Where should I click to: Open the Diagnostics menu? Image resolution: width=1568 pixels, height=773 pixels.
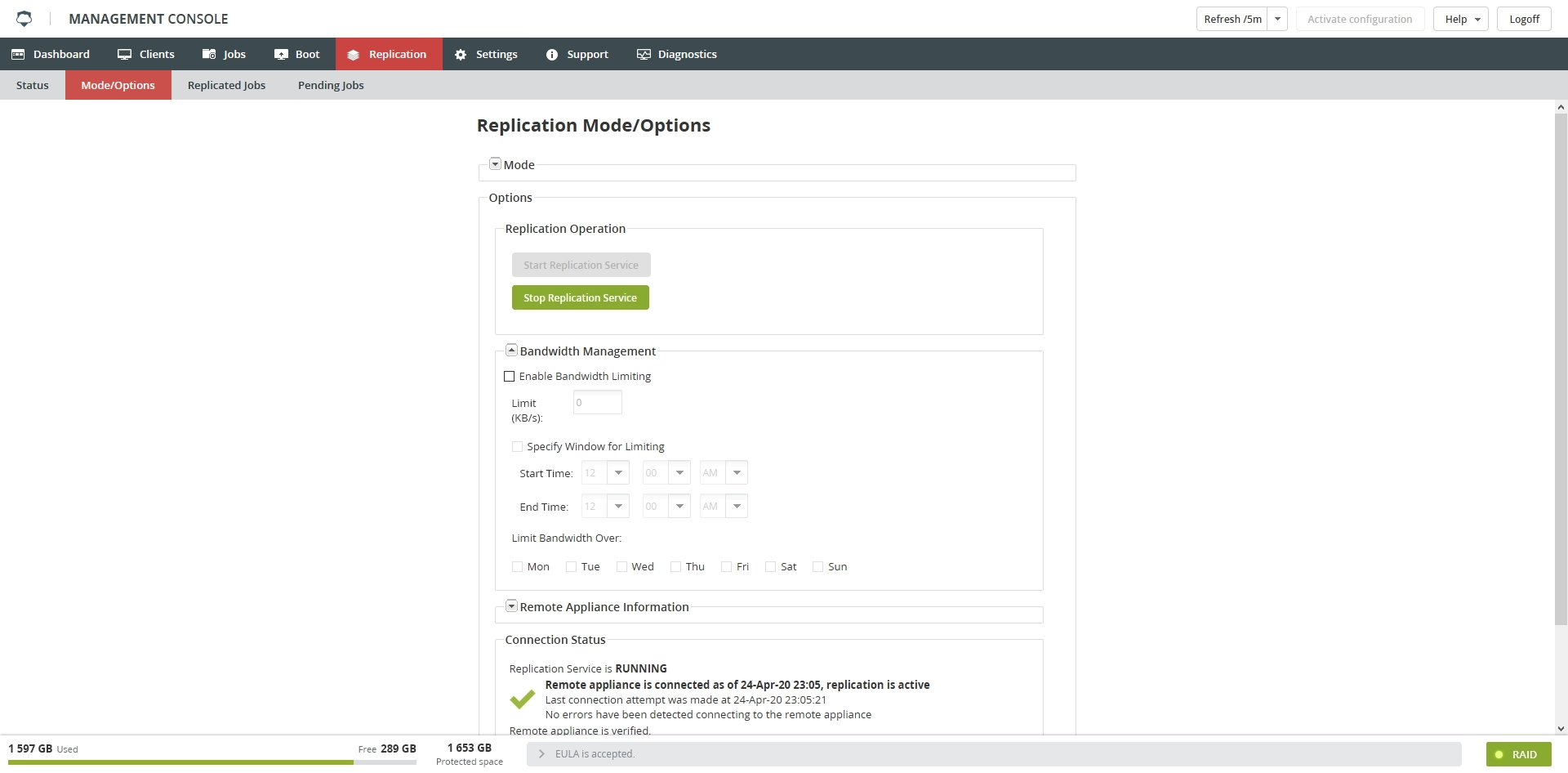pyautogui.click(x=677, y=54)
